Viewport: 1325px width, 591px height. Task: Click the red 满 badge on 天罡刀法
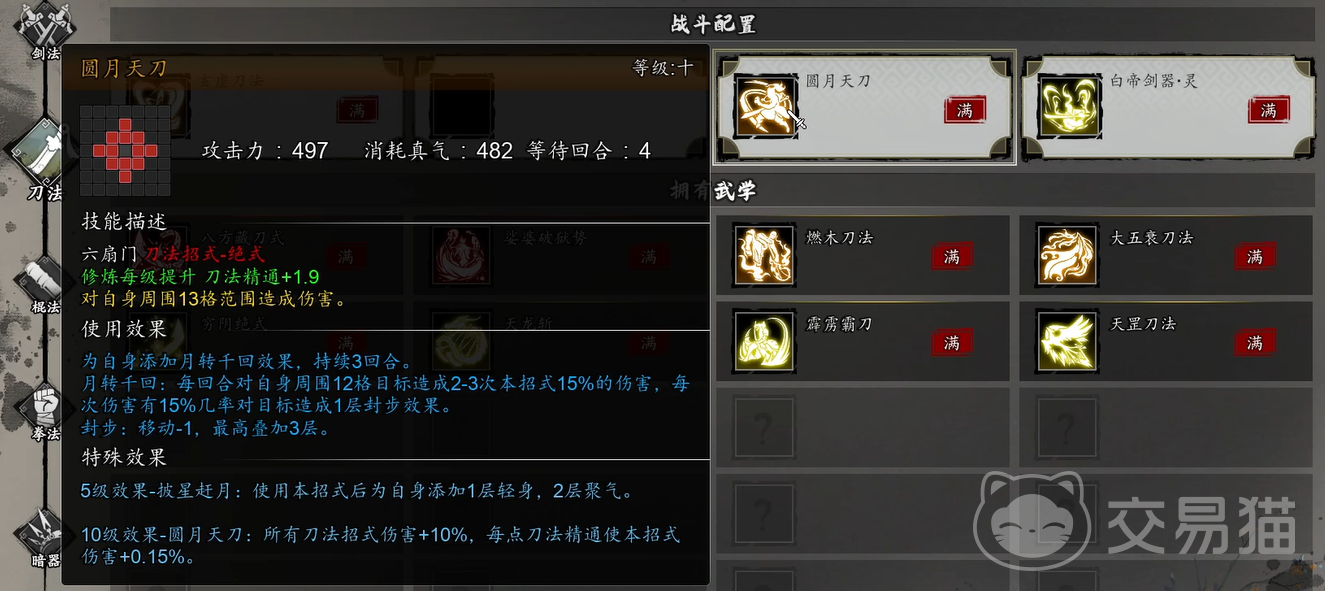pos(1255,343)
